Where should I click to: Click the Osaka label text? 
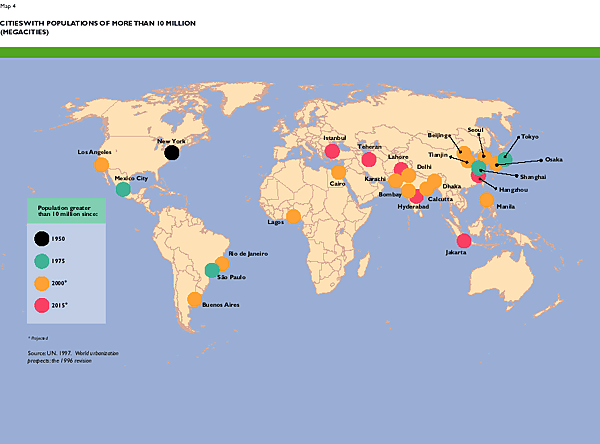[553, 159]
